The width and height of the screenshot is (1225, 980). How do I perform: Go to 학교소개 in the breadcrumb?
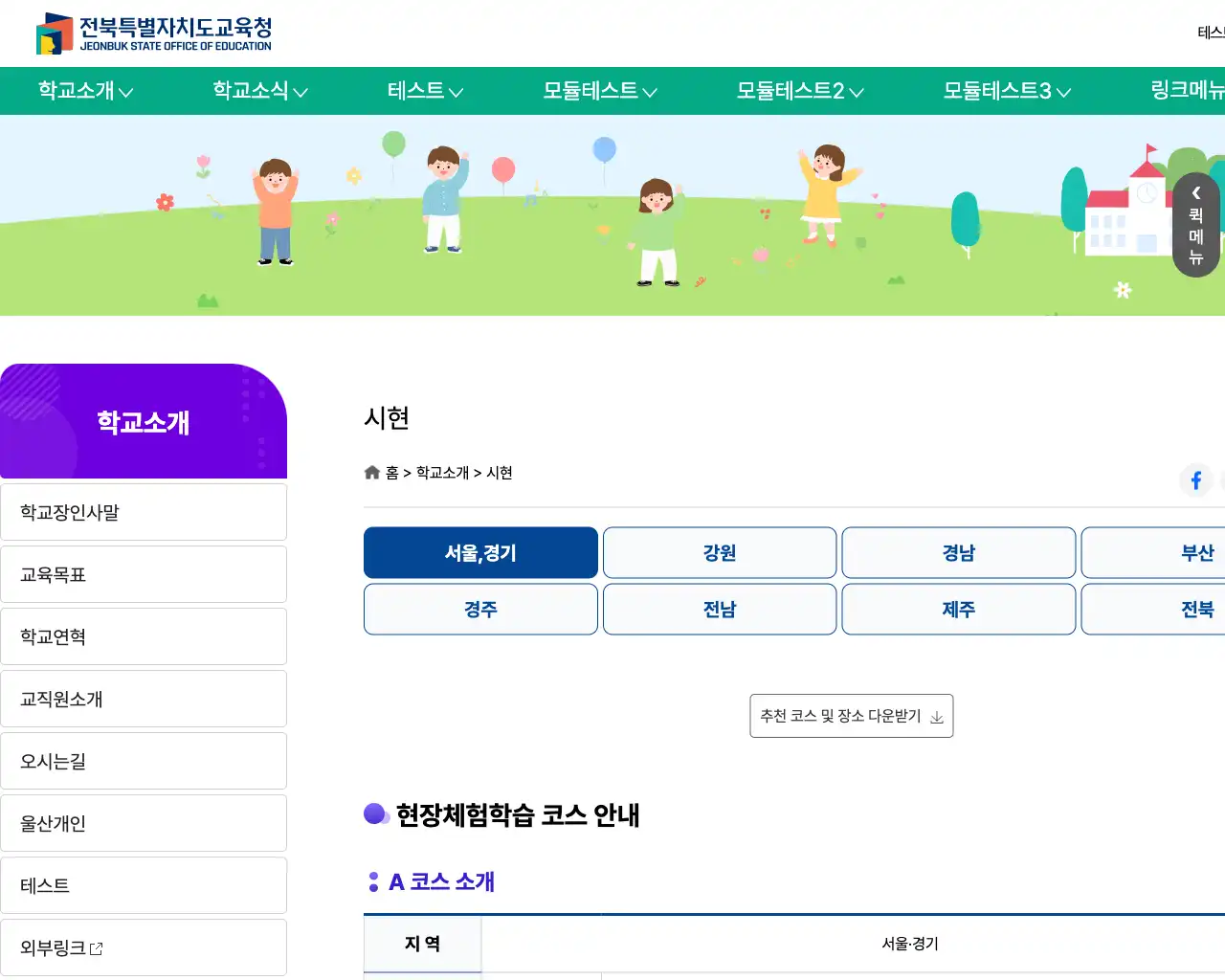coord(442,473)
